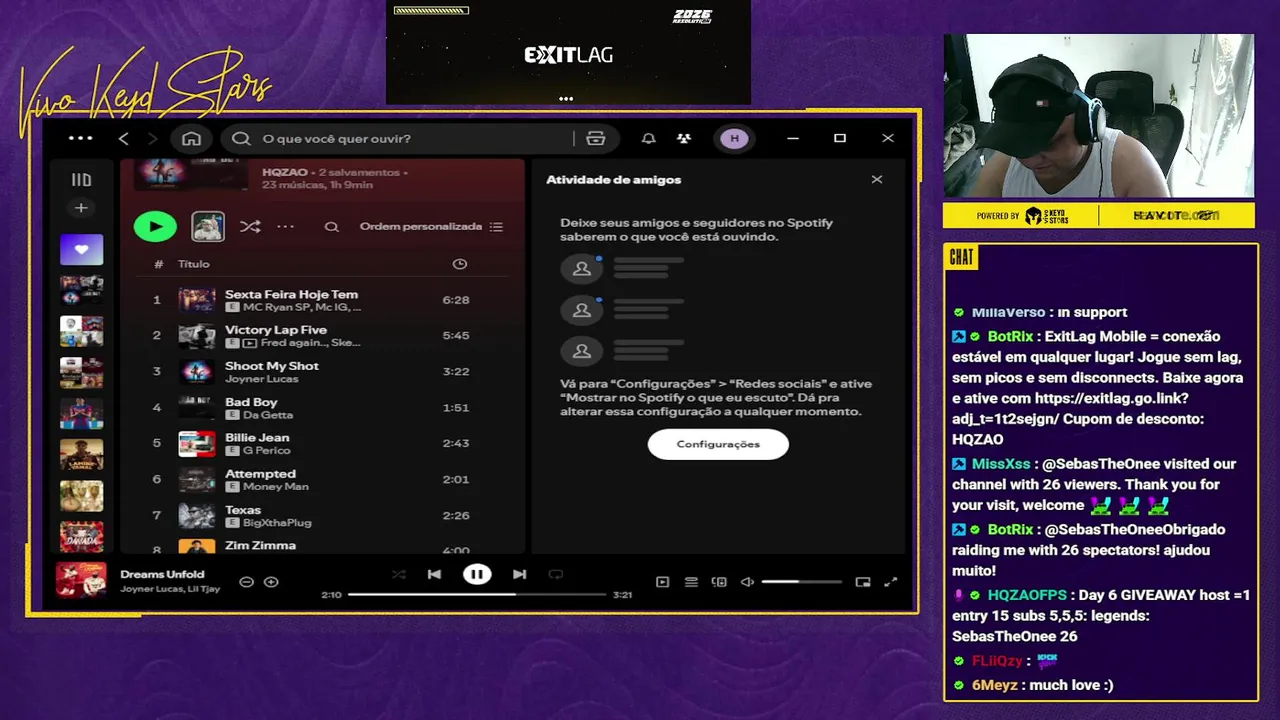Enter full screen with the expand icon
The height and width of the screenshot is (720, 1280).
[x=891, y=582]
